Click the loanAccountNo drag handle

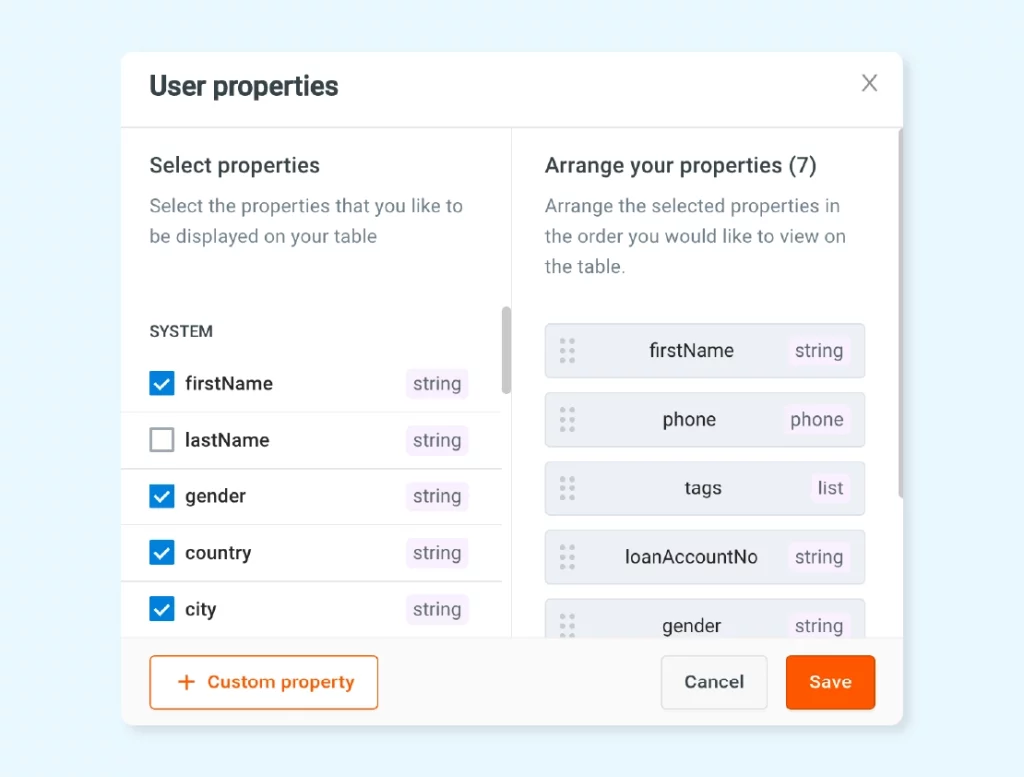click(x=567, y=557)
